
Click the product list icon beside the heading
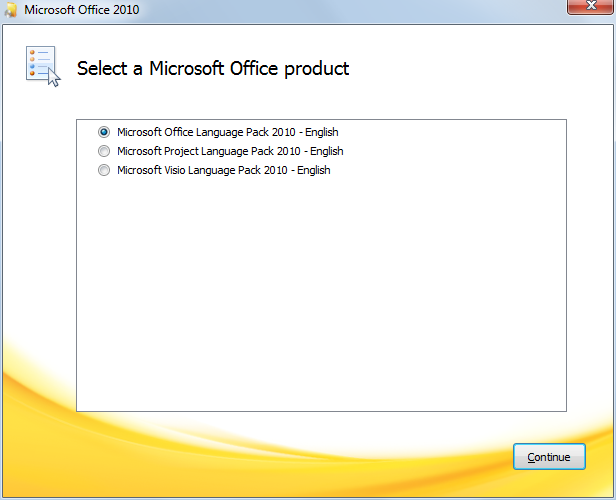click(x=41, y=66)
